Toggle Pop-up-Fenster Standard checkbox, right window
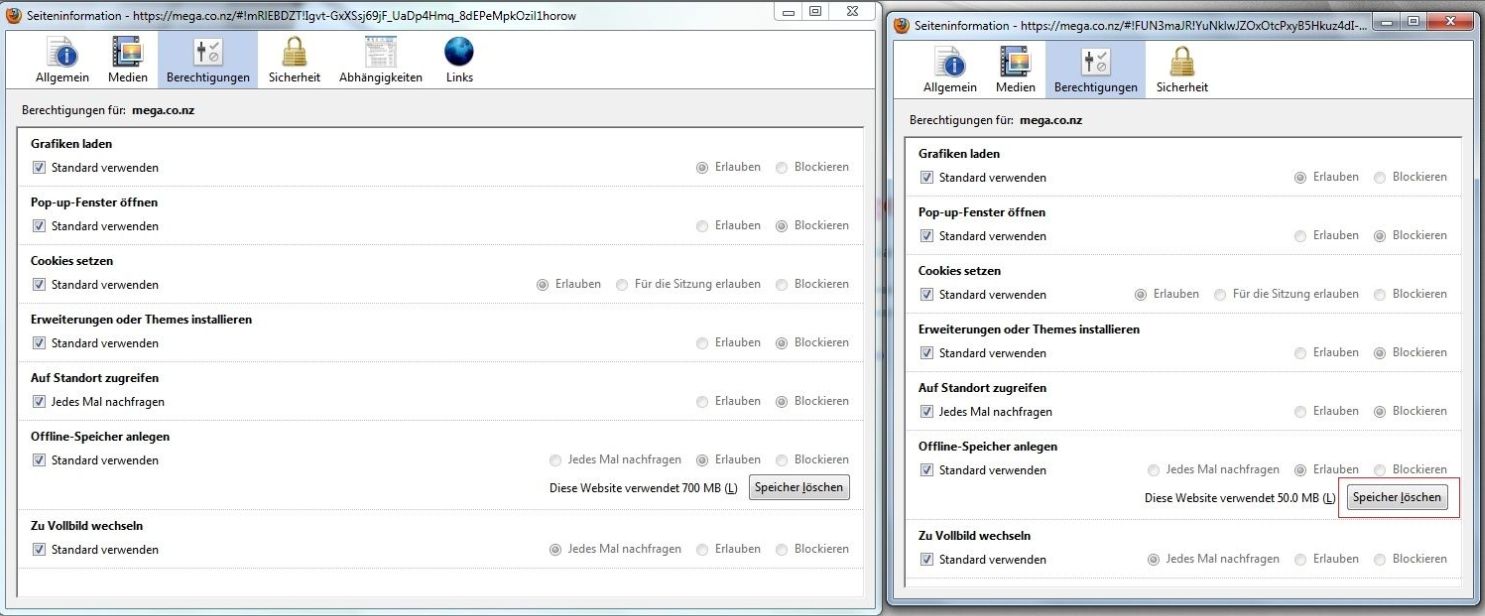 pyautogui.click(x=928, y=236)
